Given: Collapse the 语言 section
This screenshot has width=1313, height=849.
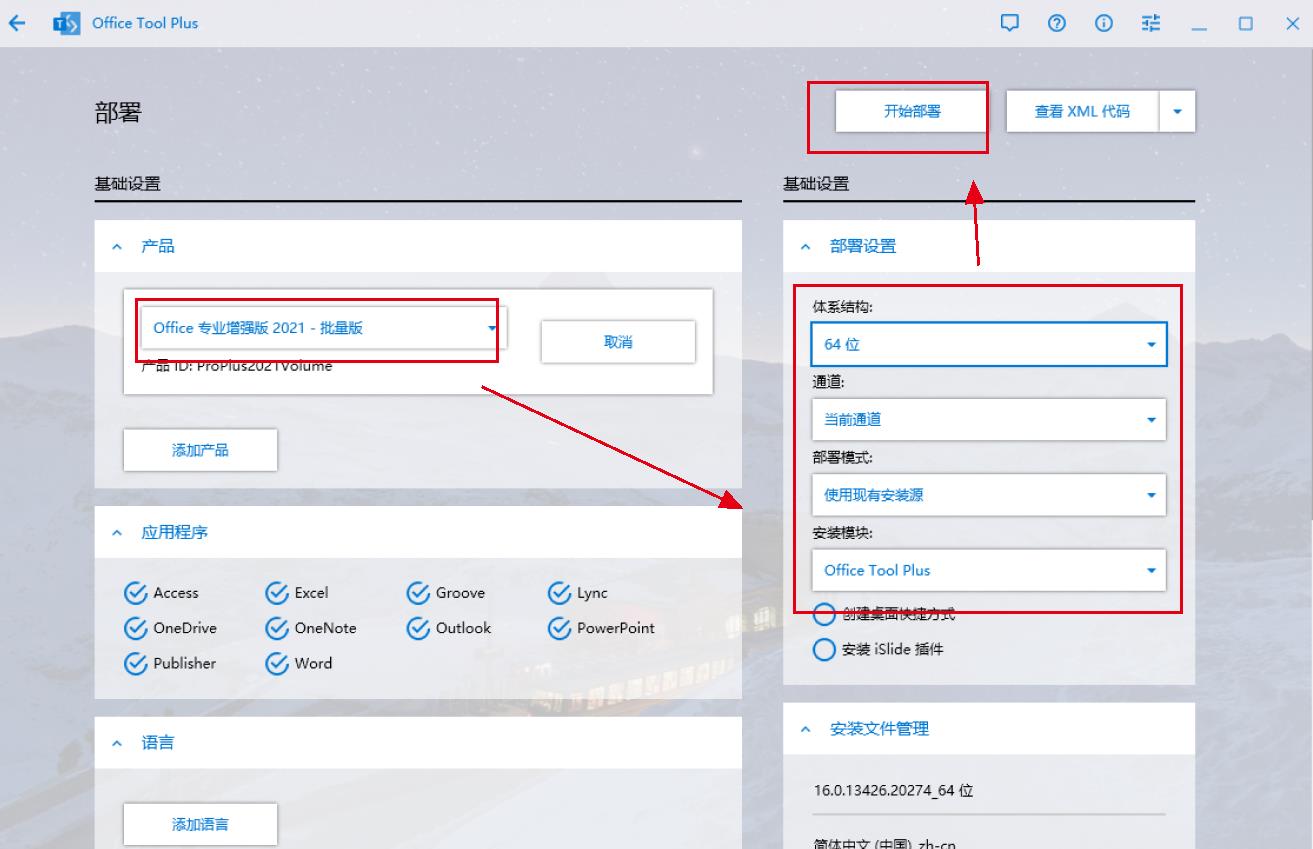Looking at the screenshot, I should (x=117, y=743).
